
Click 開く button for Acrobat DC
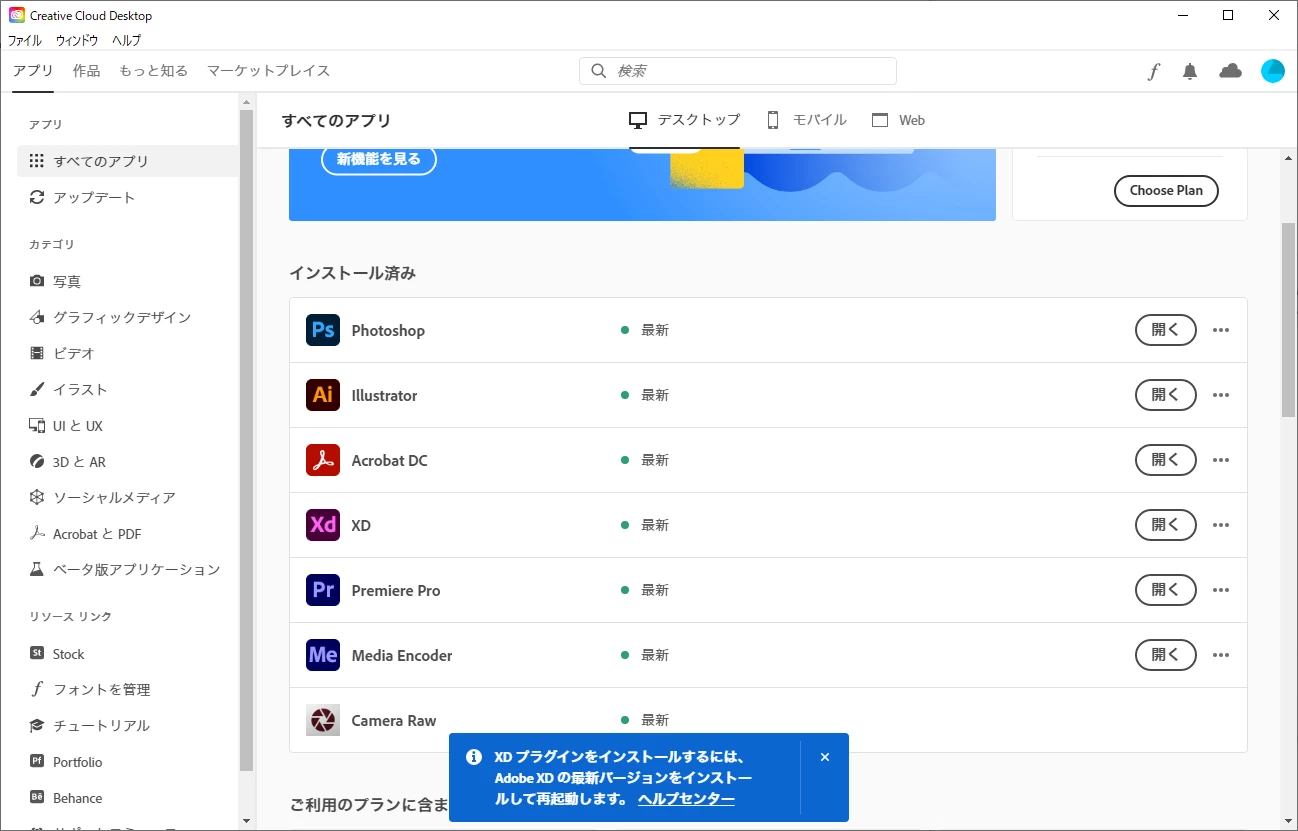coord(1166,460)
